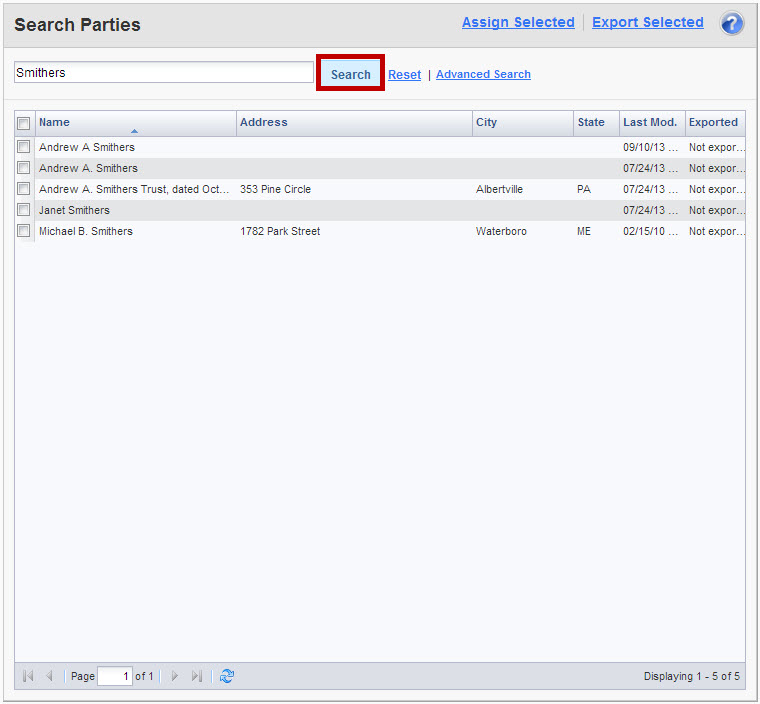Click the 09/10/13 last modified cell
The width and height of the screenshot is (760, 704).
pyautogui.click(x=652, y=147)
